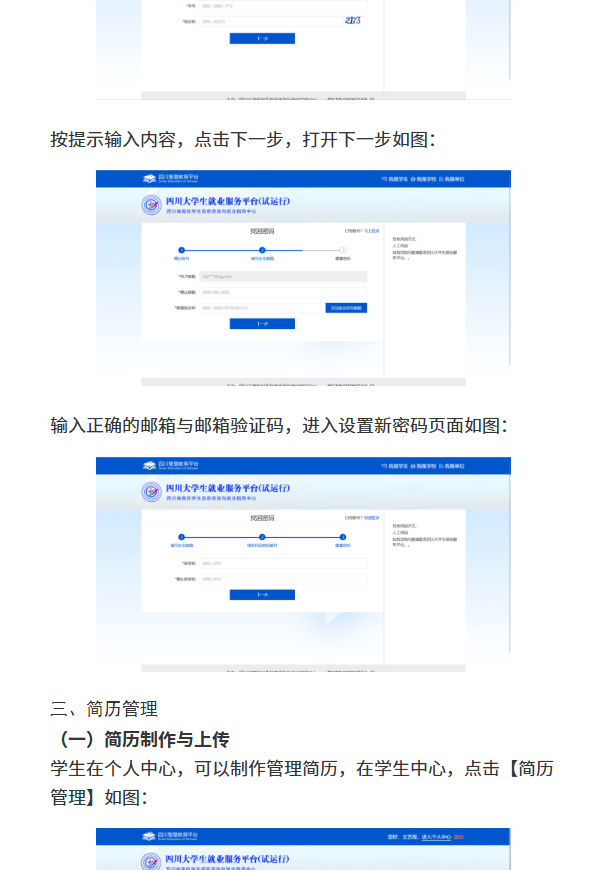This screenshot has width=613, height=870.
Task: Click the unfinished grey step 3 circle
Action: pos(343,250)
